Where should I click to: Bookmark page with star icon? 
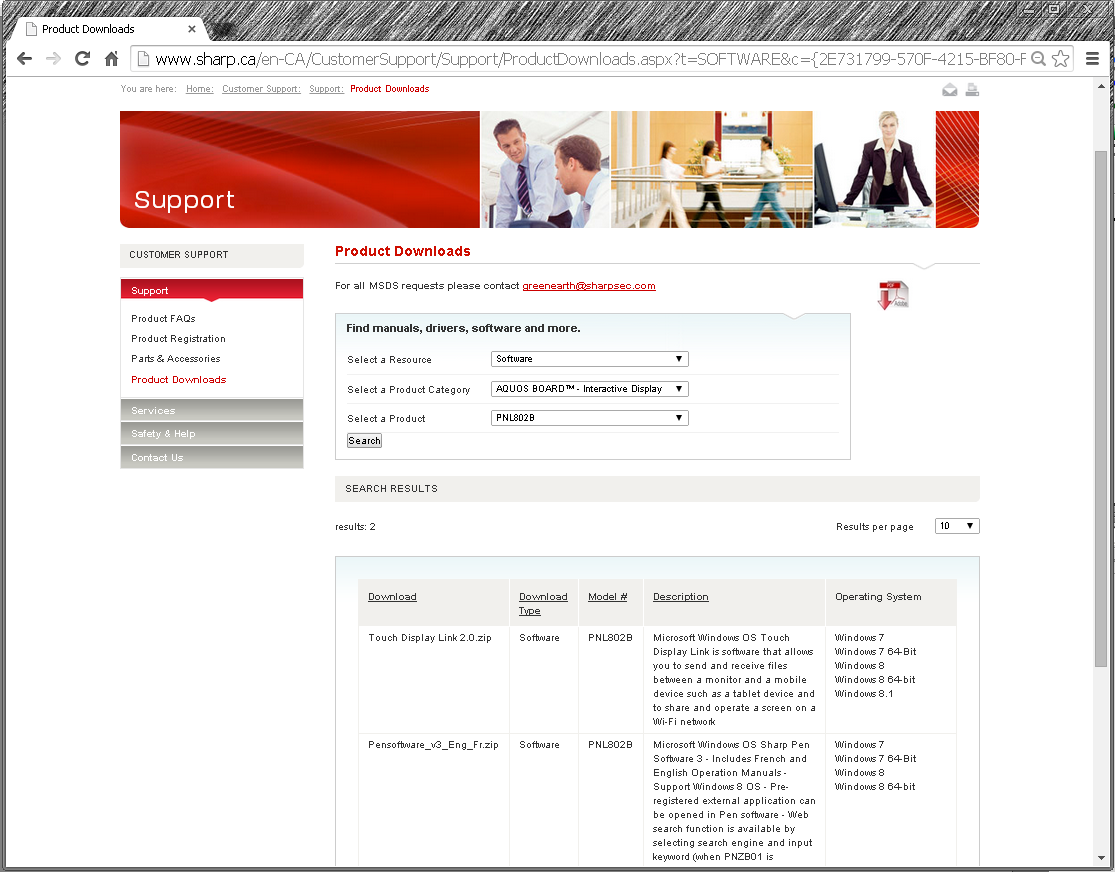pos(1060,59)
